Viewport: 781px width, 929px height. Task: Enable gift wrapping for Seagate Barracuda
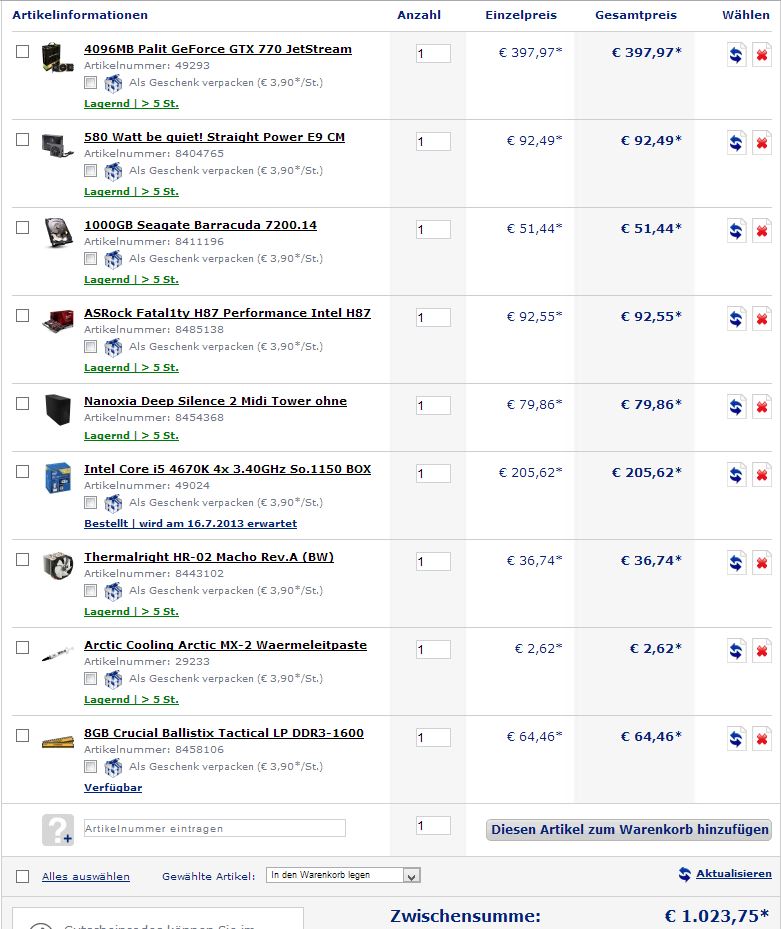tap(90, 258)
